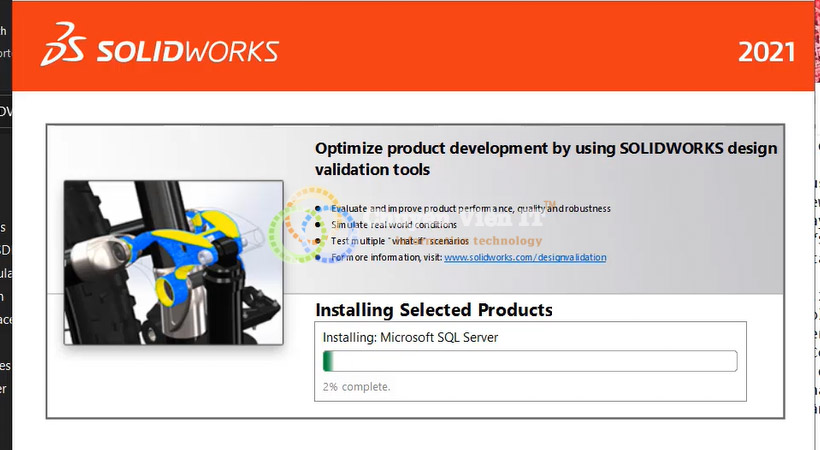Screen dimensions: 820x450
Task: Open the solidworks.com/designvalidation link
Action: coord(524,258)
